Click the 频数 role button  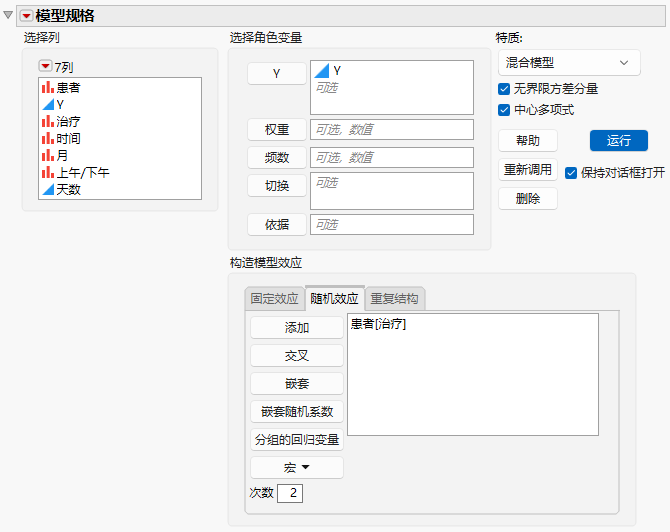tap(276, 158)
